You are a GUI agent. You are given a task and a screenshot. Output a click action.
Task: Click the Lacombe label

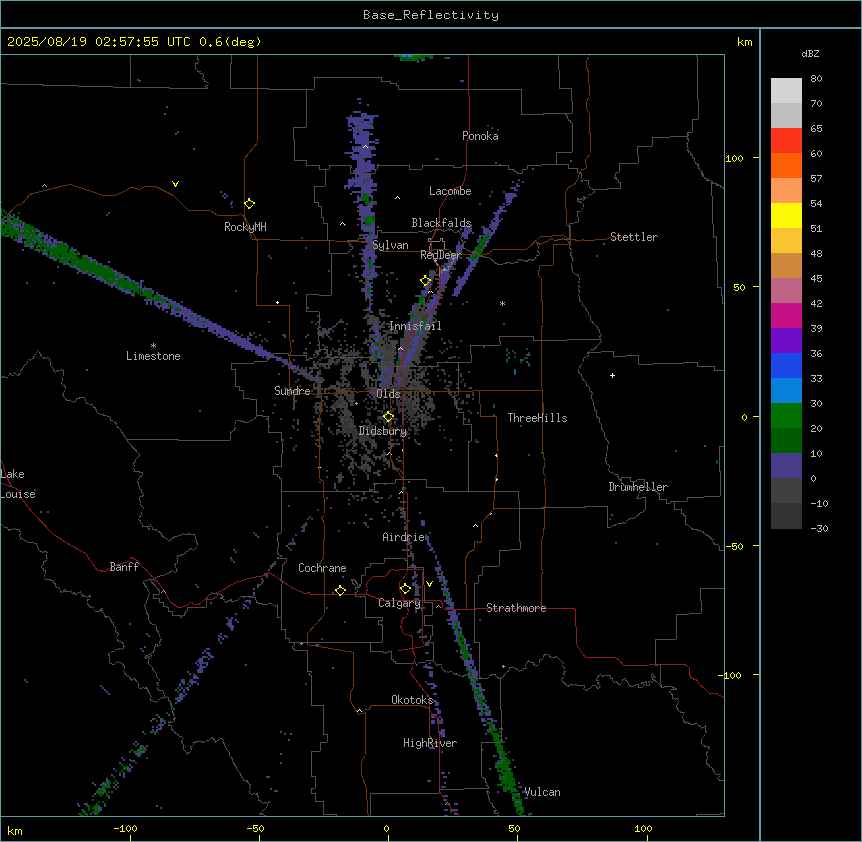pyautogui.click(x=450, y=191)
